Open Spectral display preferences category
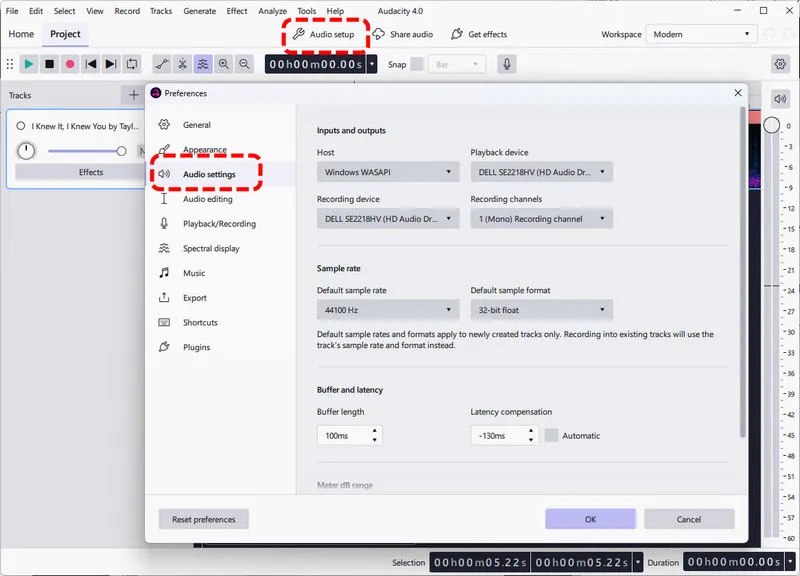The image size is (800, 576). point(220,248)
